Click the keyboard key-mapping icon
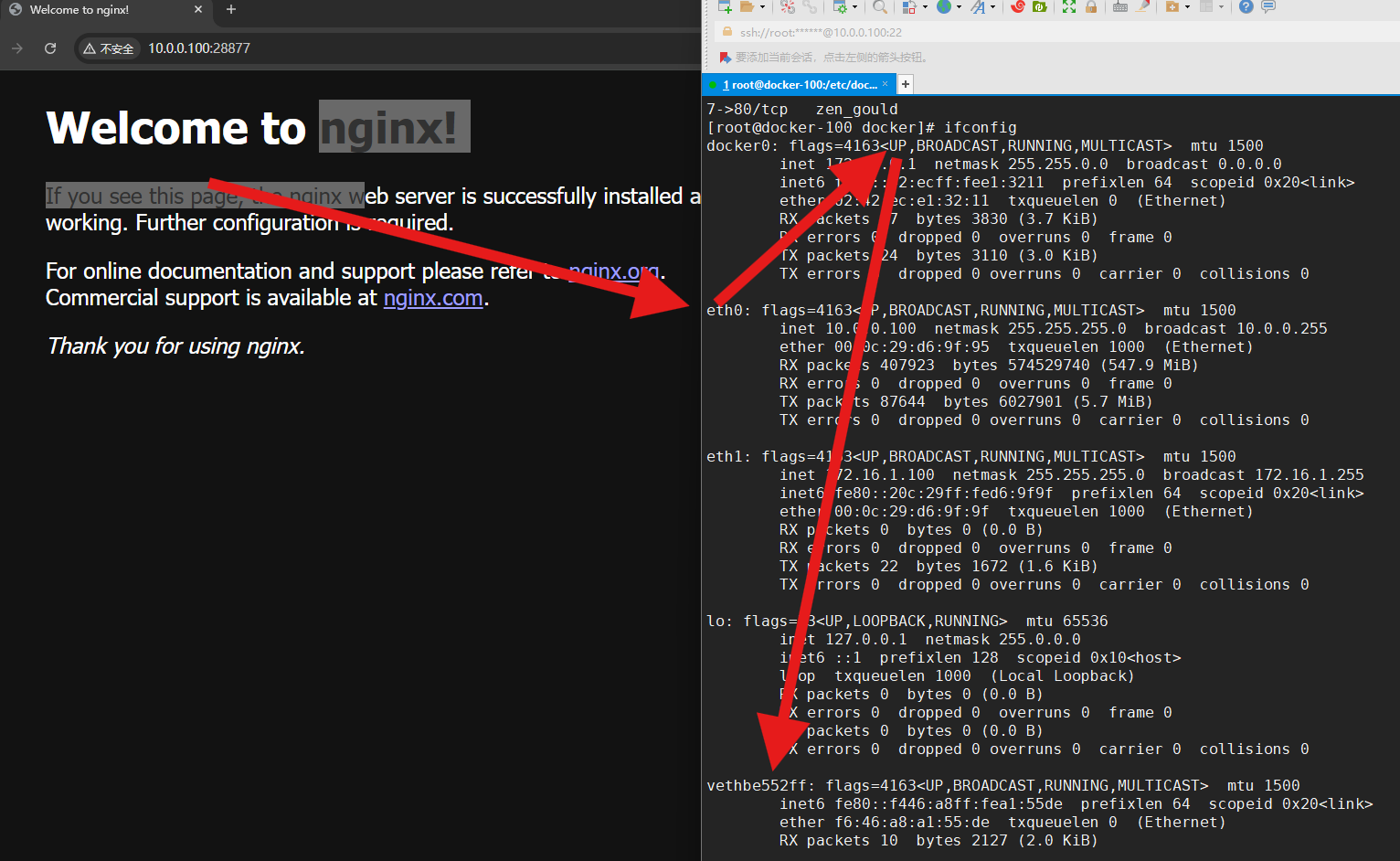 click(x=1120, y=6)
